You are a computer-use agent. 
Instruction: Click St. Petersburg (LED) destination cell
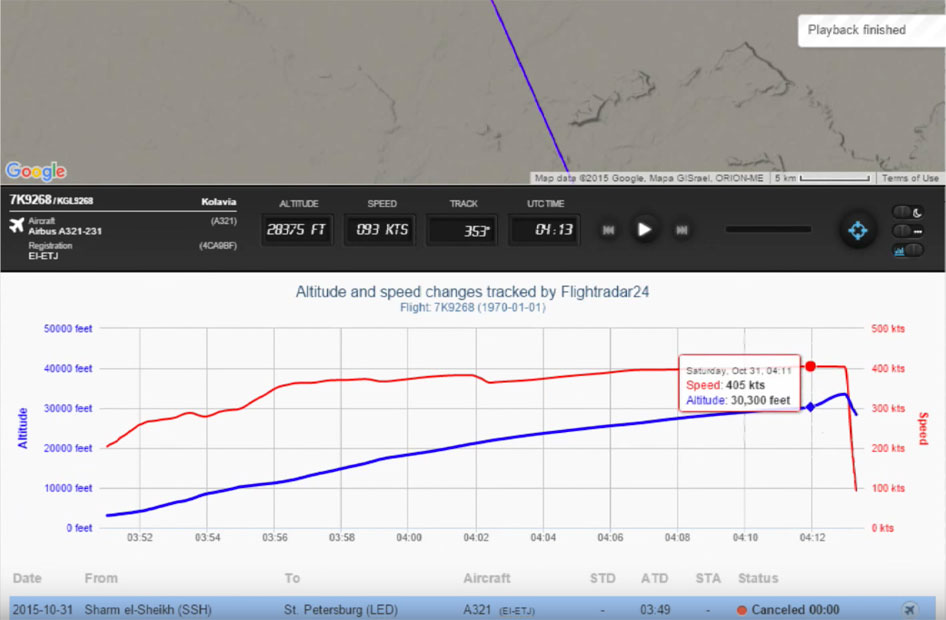(341, 610)
